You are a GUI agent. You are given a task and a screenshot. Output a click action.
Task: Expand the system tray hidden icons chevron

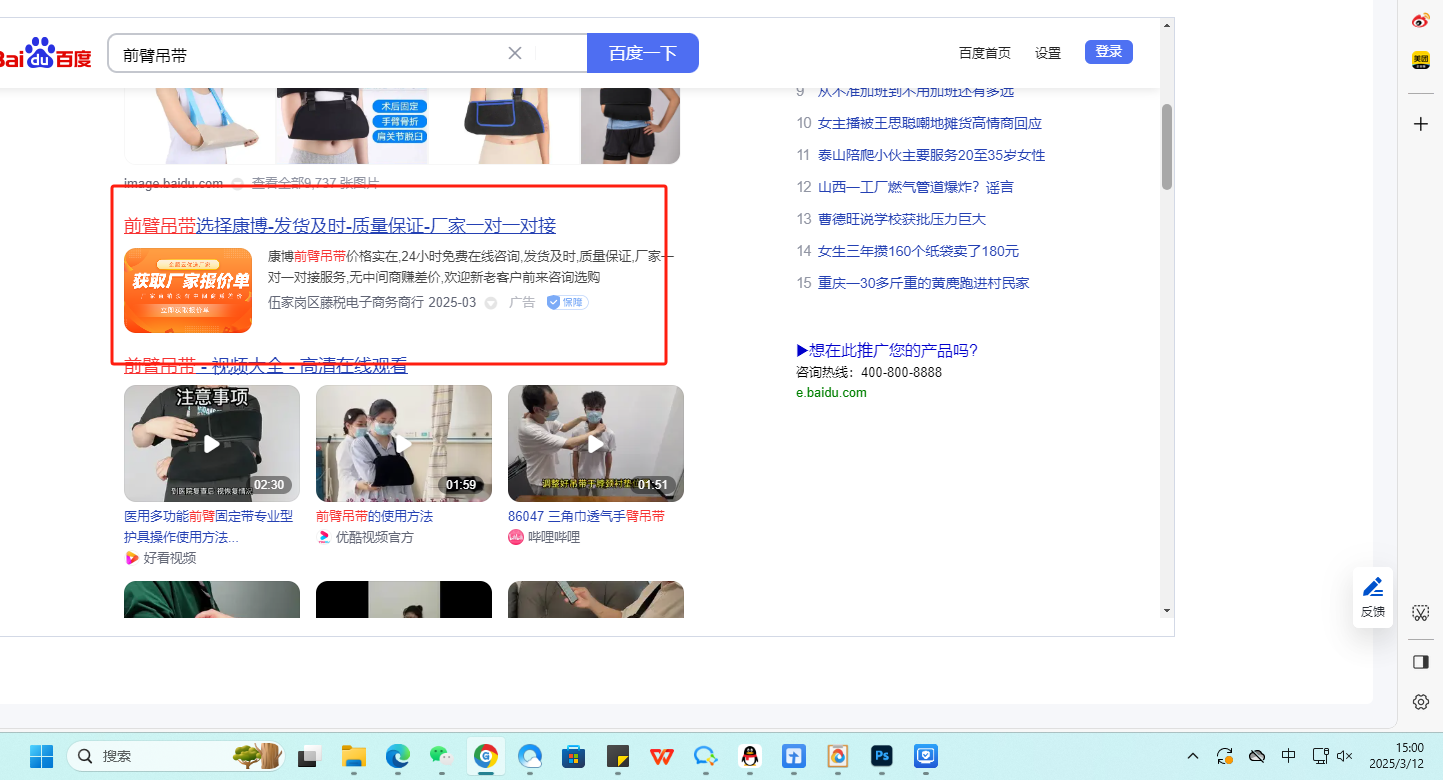[x=1193, y=756]
